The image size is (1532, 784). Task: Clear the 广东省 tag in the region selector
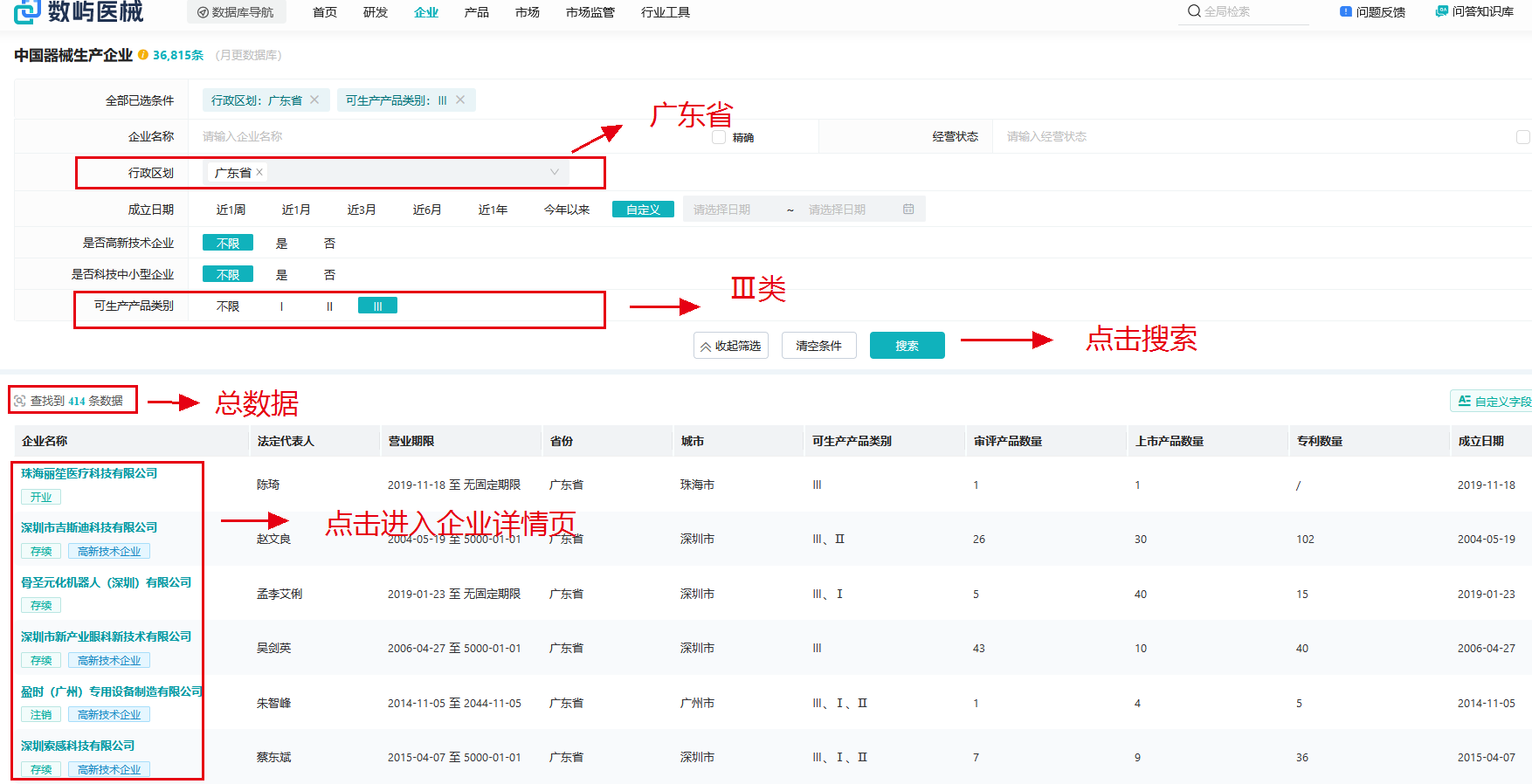[x=259, y=172]
